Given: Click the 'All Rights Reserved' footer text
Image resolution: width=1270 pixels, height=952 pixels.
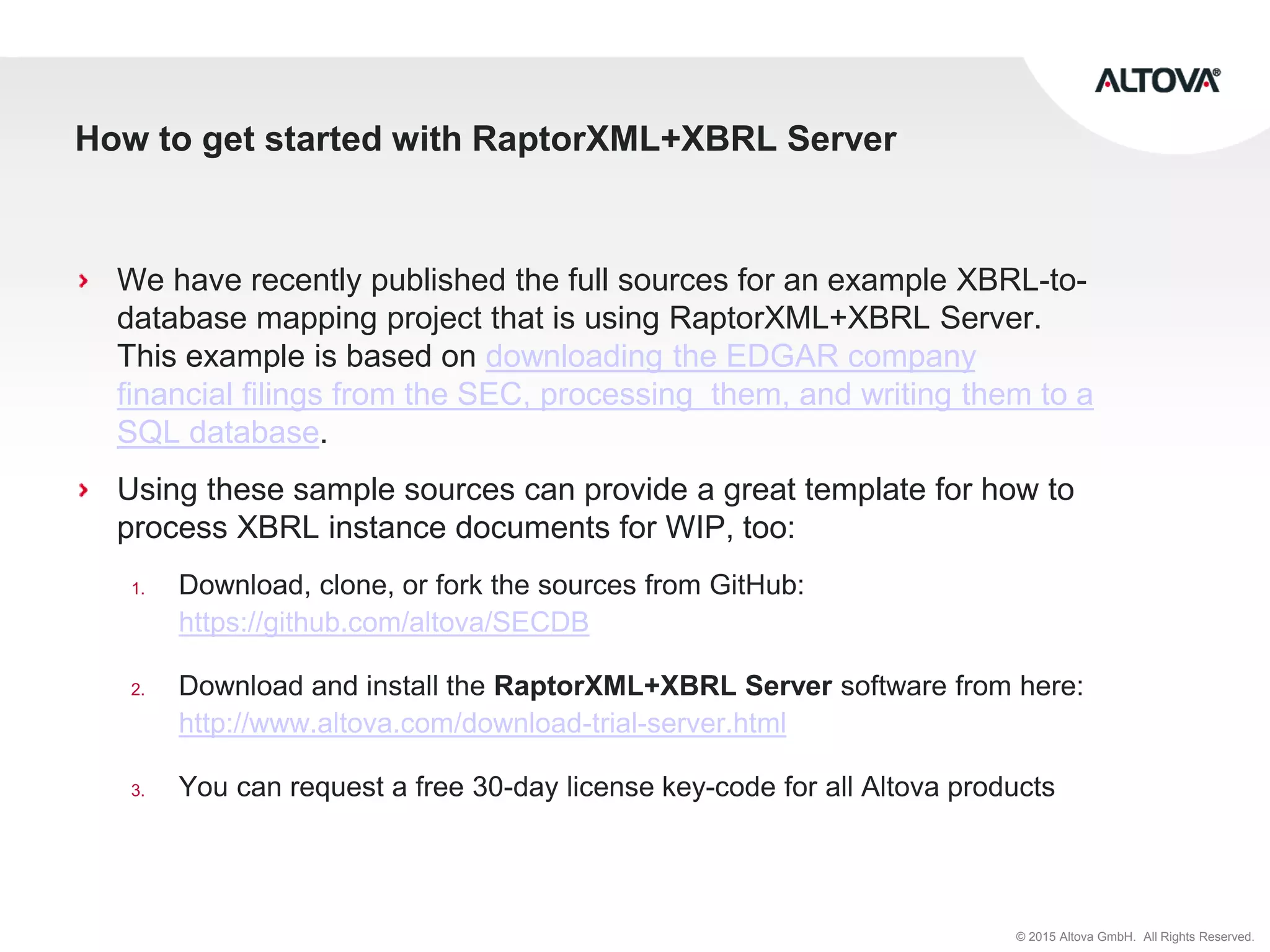Looking at the screenshot, I should (x=1198, y=937).
